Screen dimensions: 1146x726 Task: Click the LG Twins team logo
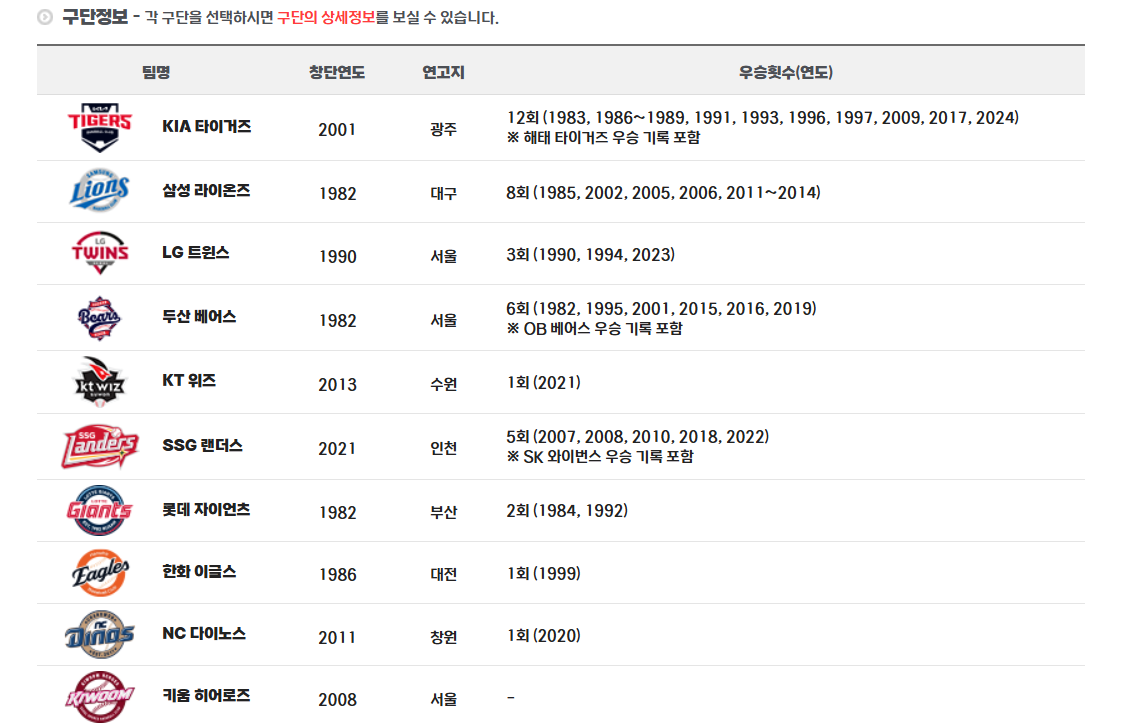pyautogui.click(x=99, y=253)
